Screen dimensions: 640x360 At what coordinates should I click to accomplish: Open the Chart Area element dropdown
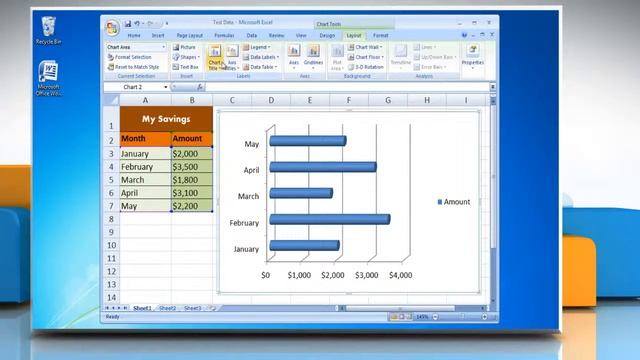(x=164, y=47)
